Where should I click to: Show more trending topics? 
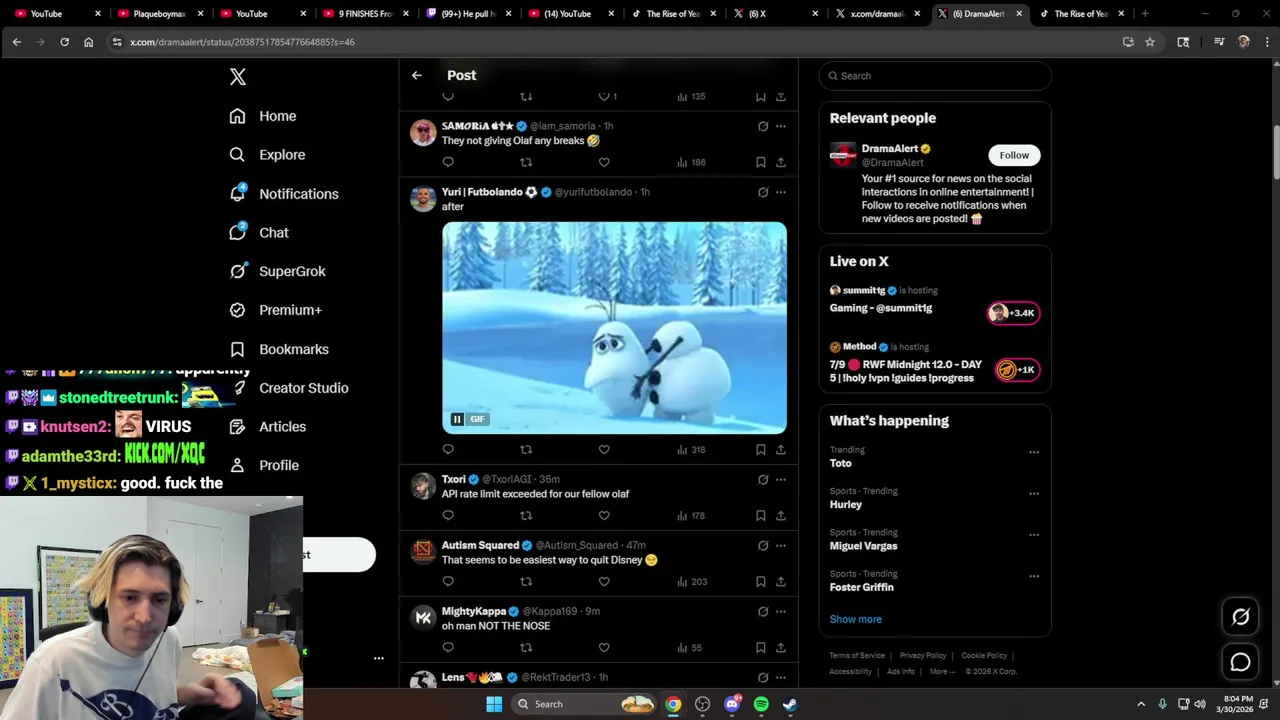tap(856, 619)
